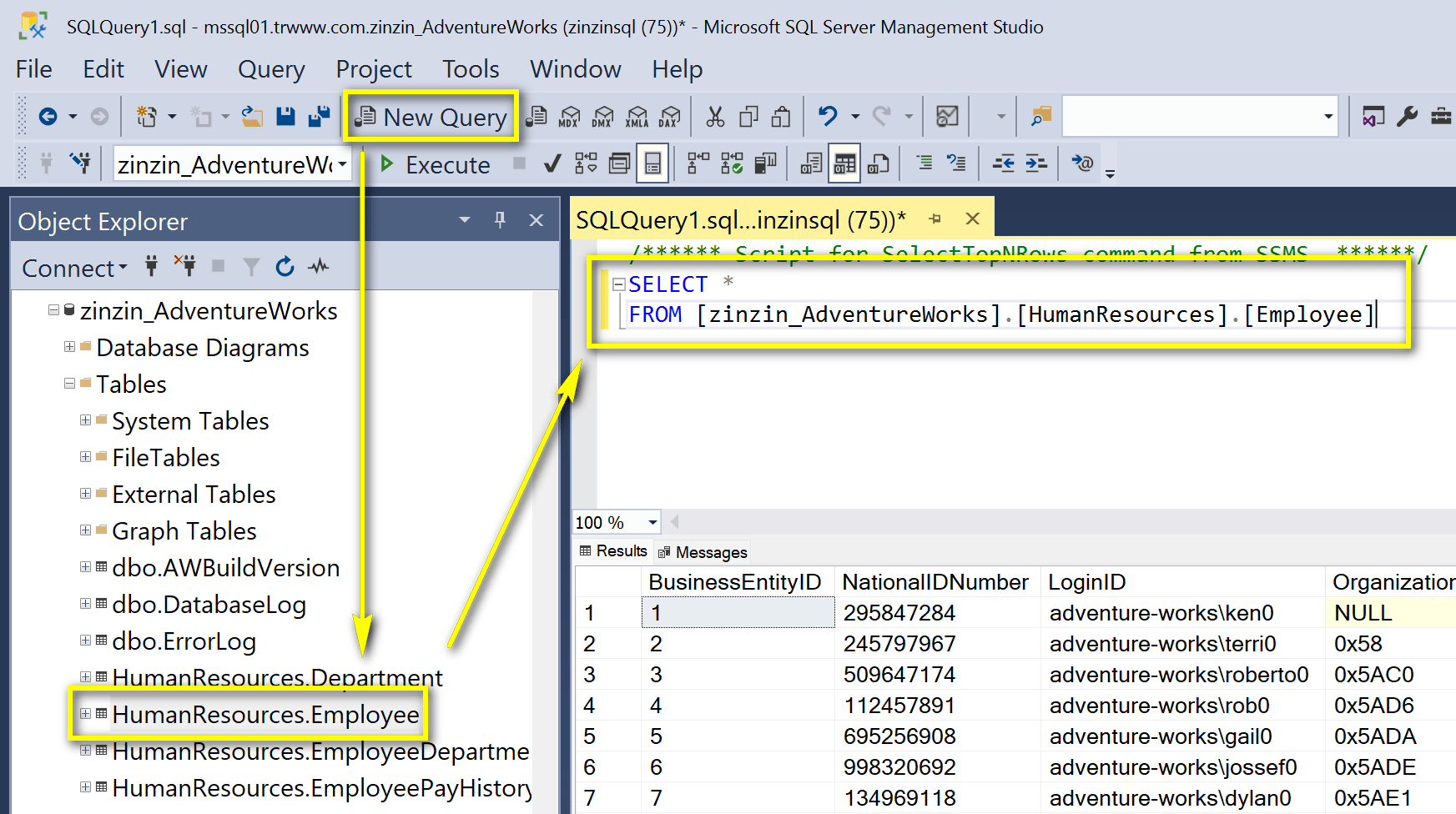This screenshot has width=1456, height=814.
Task: Switch output to Results to File
Action: point(878,163)
